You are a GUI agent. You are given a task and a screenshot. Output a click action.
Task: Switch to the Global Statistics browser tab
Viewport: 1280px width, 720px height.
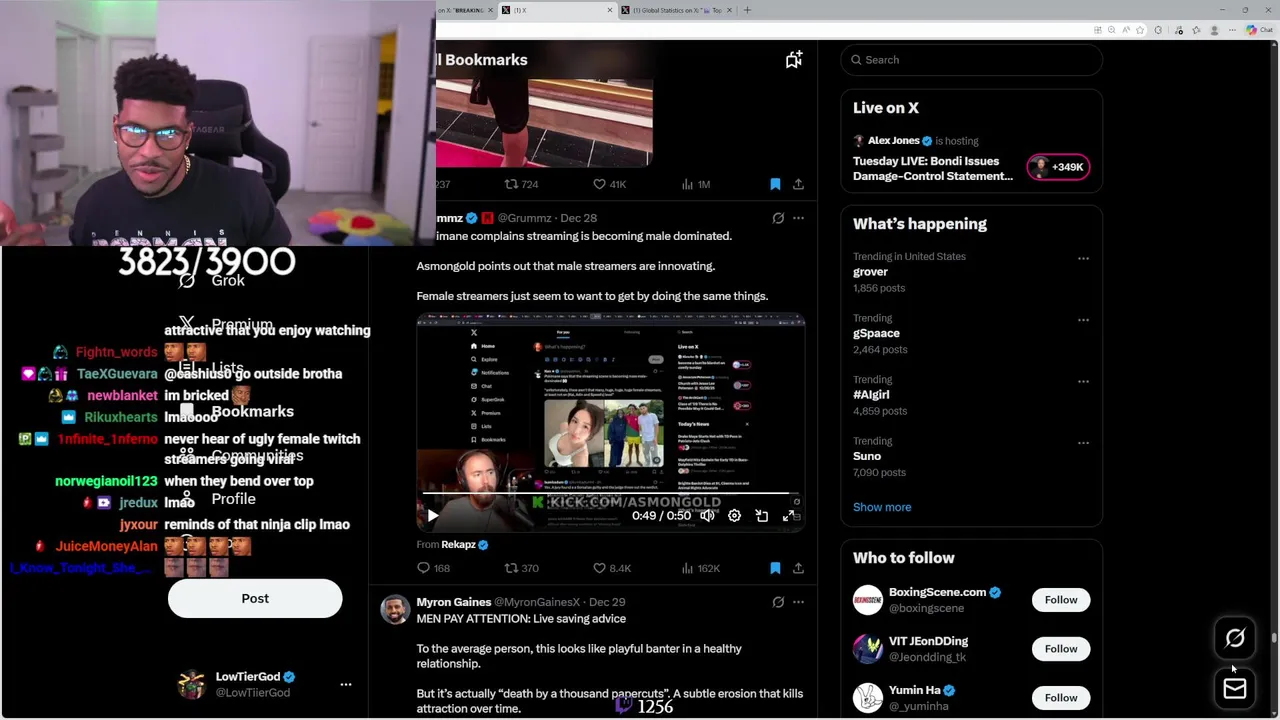(x=678, y=10)
